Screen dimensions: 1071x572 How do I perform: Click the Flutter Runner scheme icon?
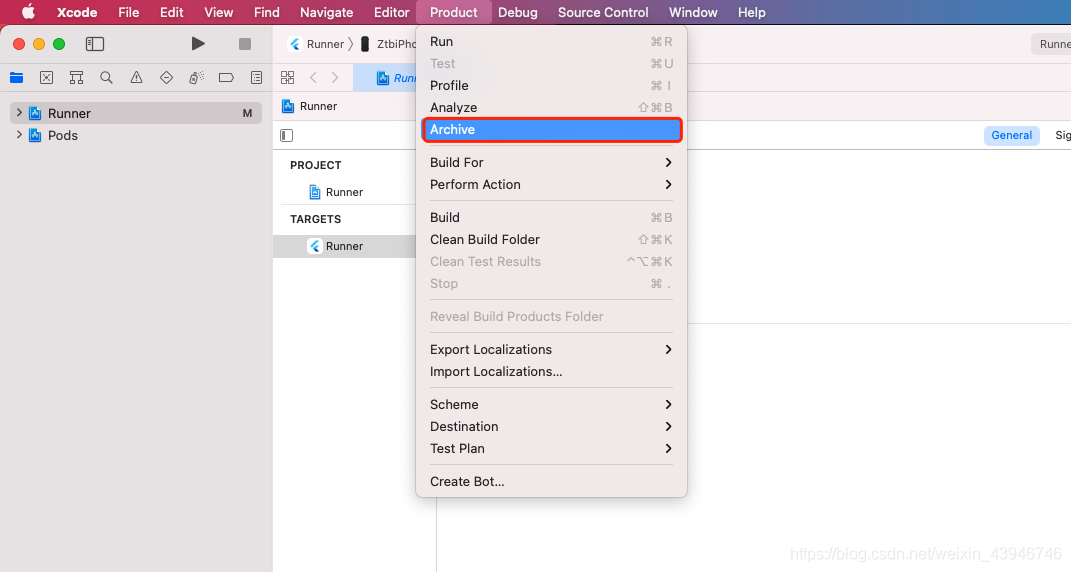click(x=295, y=44)
